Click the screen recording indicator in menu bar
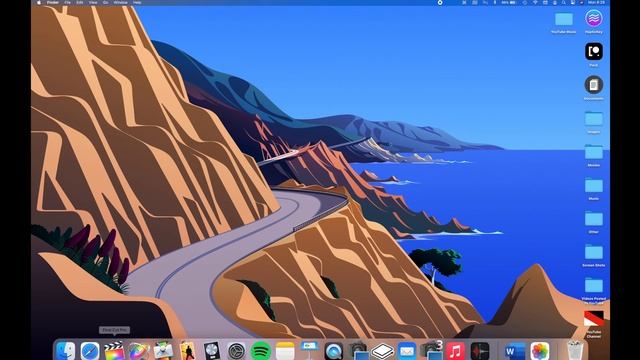The height and width of the screenshot is (360, 640). tap(440, 2)
